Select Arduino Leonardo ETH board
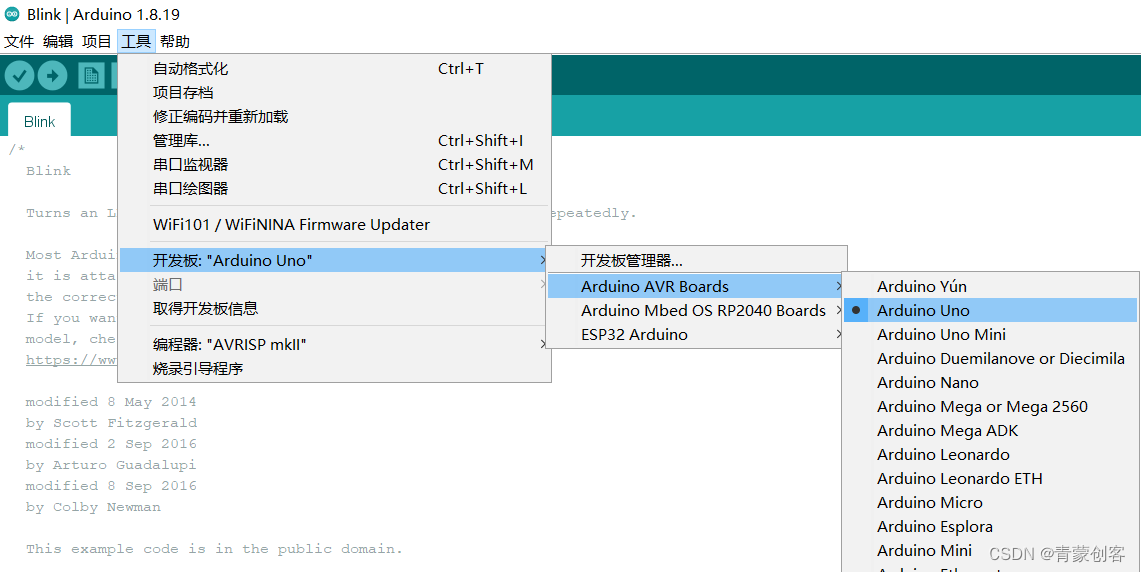The image size is (1141, 572). pyautogui.click(x=990, y=478)
